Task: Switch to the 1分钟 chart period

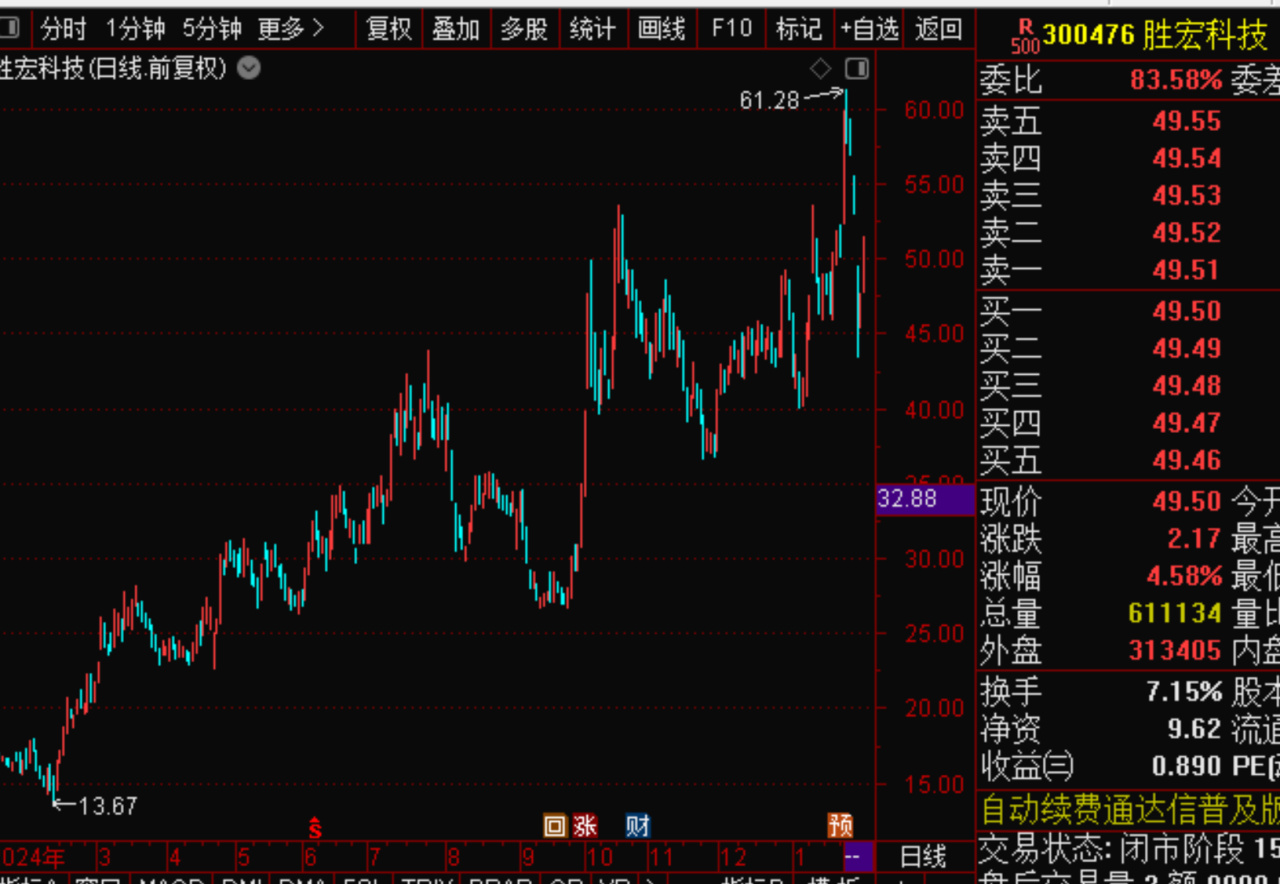Action: [135, 29]
